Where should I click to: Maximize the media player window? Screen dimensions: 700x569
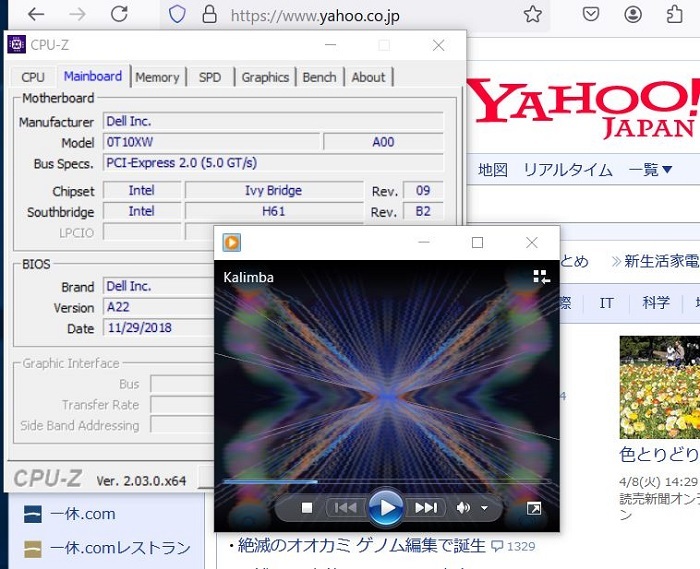(477, 242)
